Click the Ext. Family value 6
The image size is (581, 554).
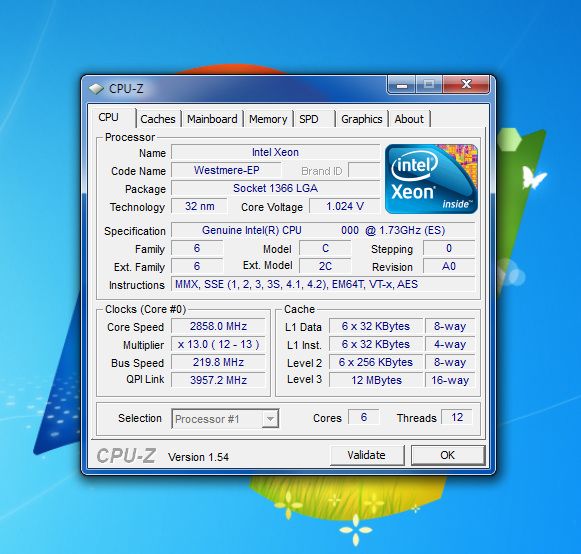click(x=197, y=266)
